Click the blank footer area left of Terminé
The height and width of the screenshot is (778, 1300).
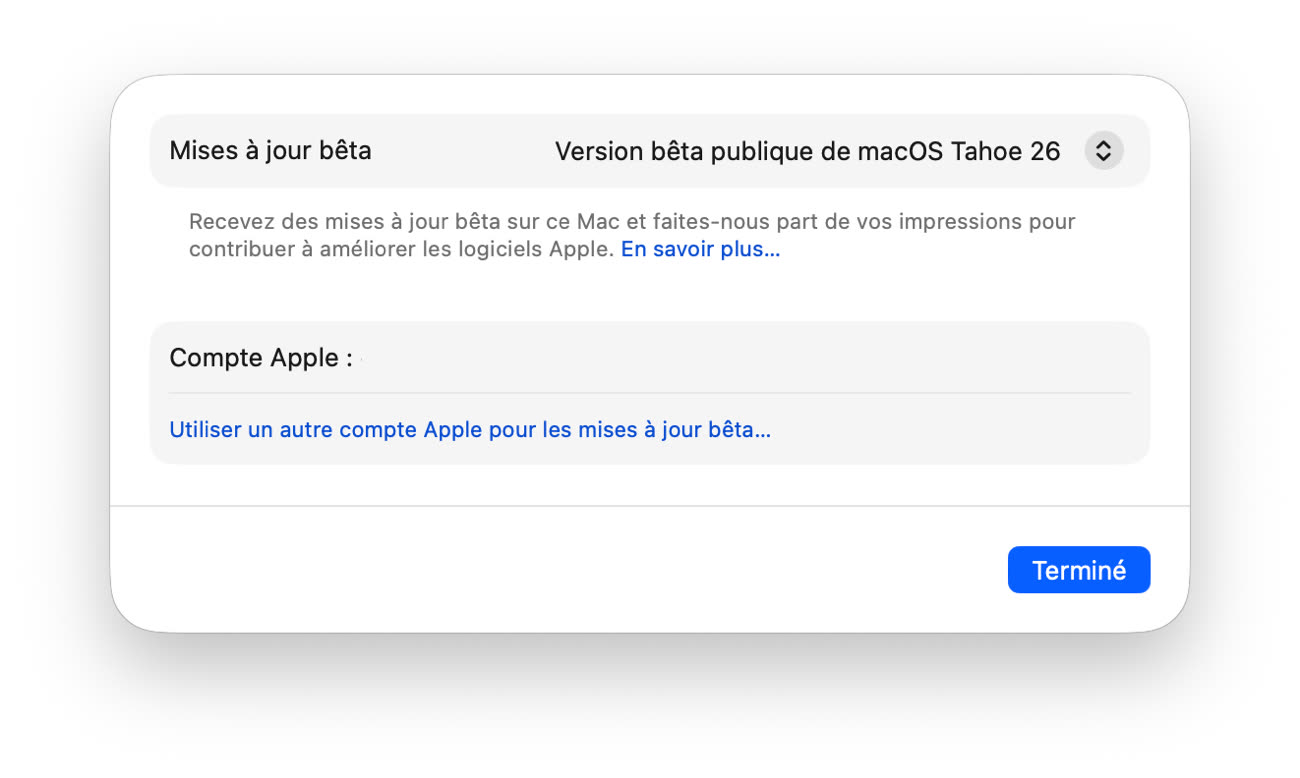pos(550,569)
